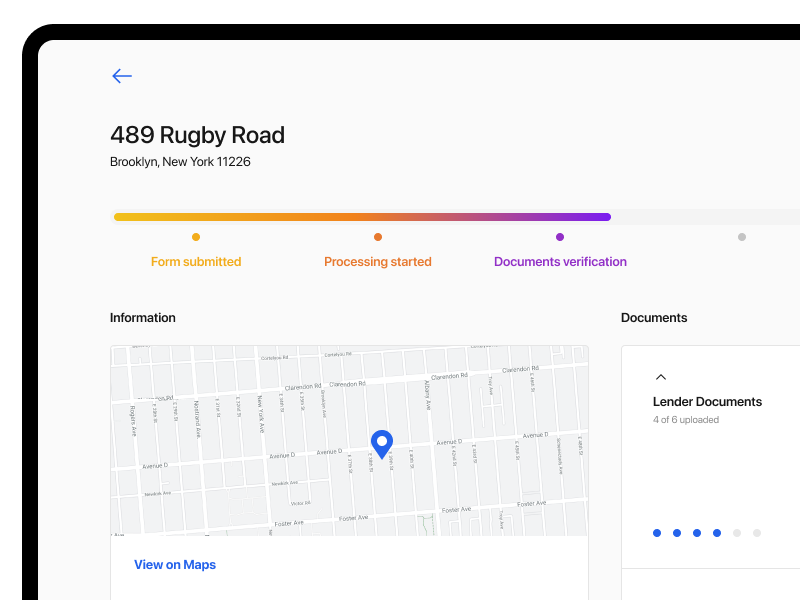Viewport: 800px width, 600px height.
Task: Click the gradient progress bar
Action: (362, 216)
